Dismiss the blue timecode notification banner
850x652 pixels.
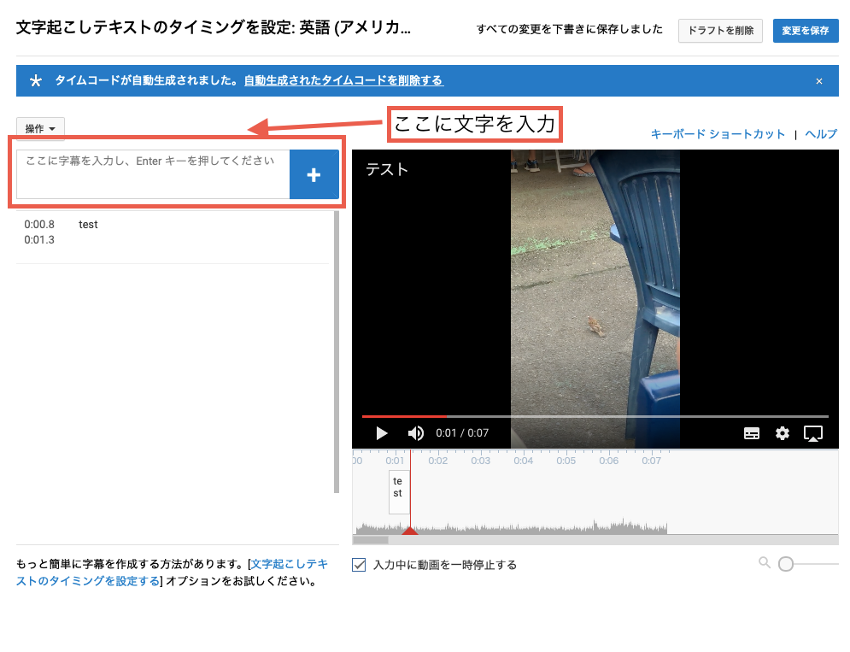[819, 81]
